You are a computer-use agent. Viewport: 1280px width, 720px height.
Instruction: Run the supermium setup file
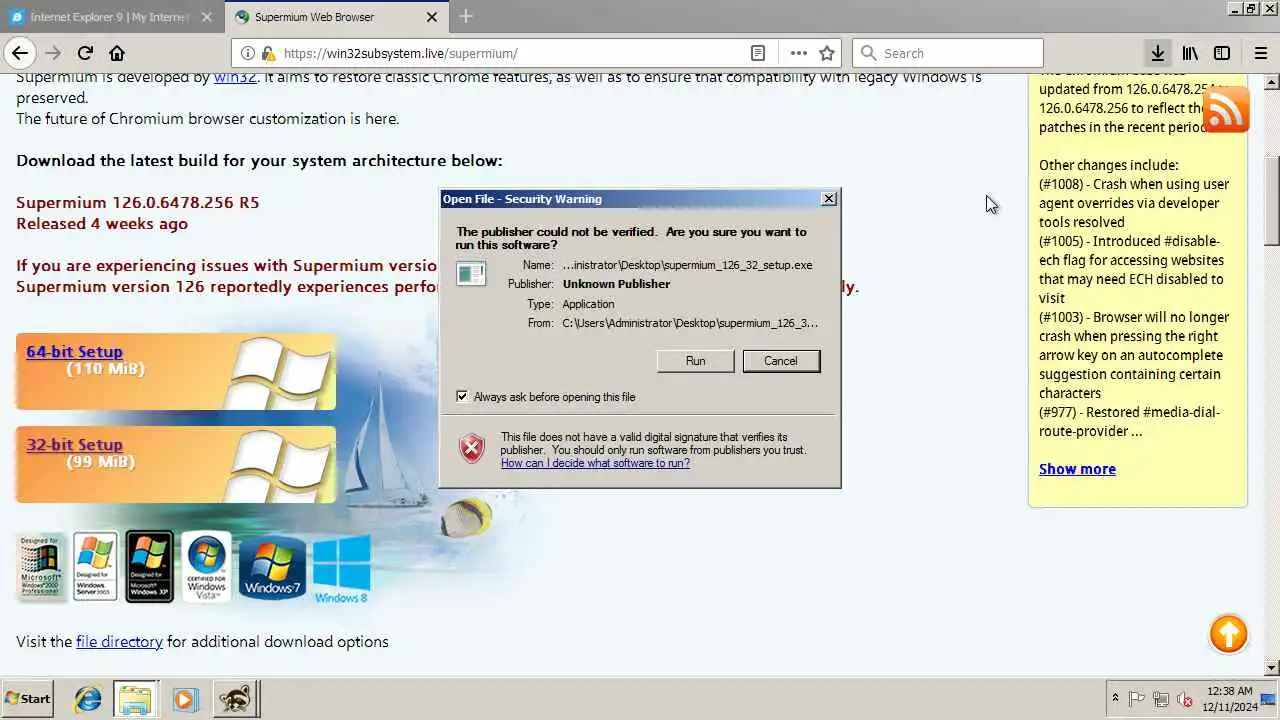pyautogui.click(x=695, y=361)
